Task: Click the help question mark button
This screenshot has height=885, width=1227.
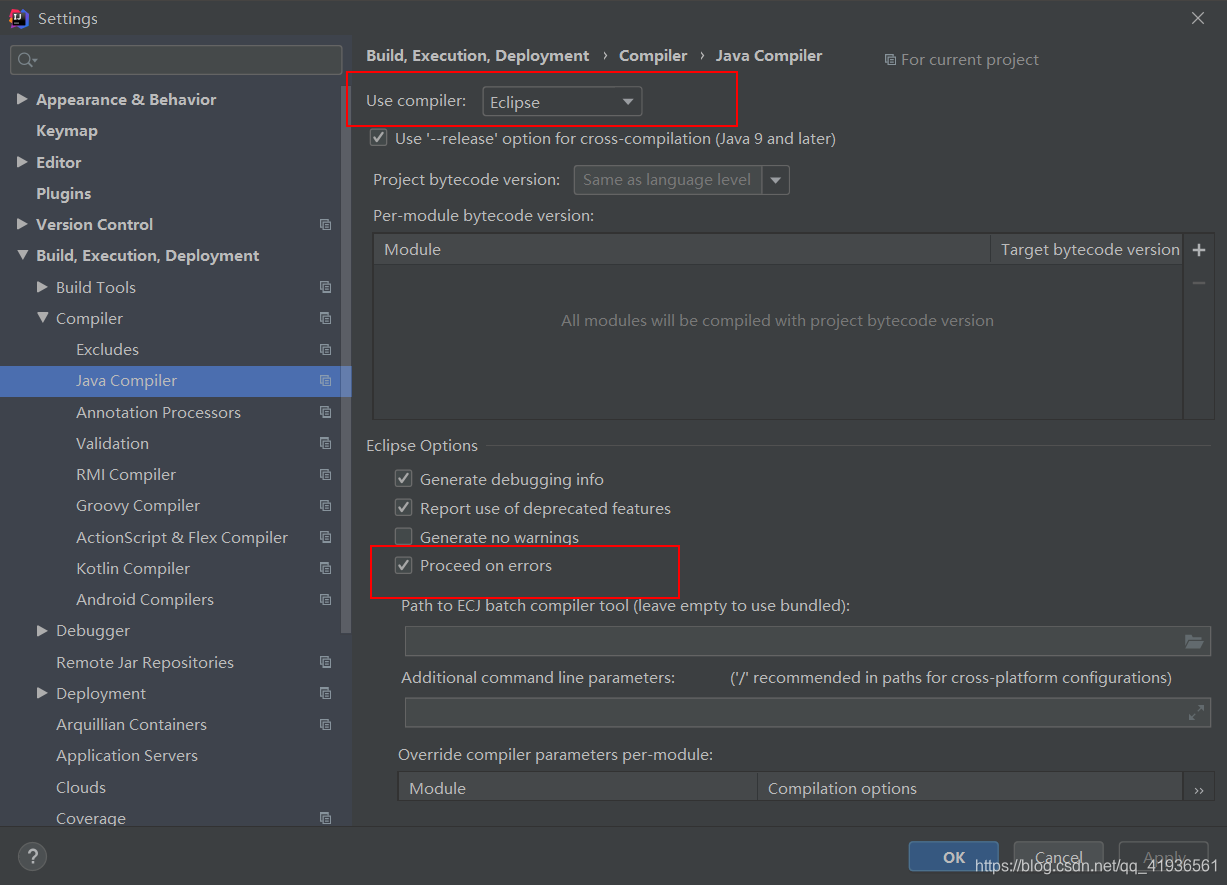Action: click(x=32, y=857)
